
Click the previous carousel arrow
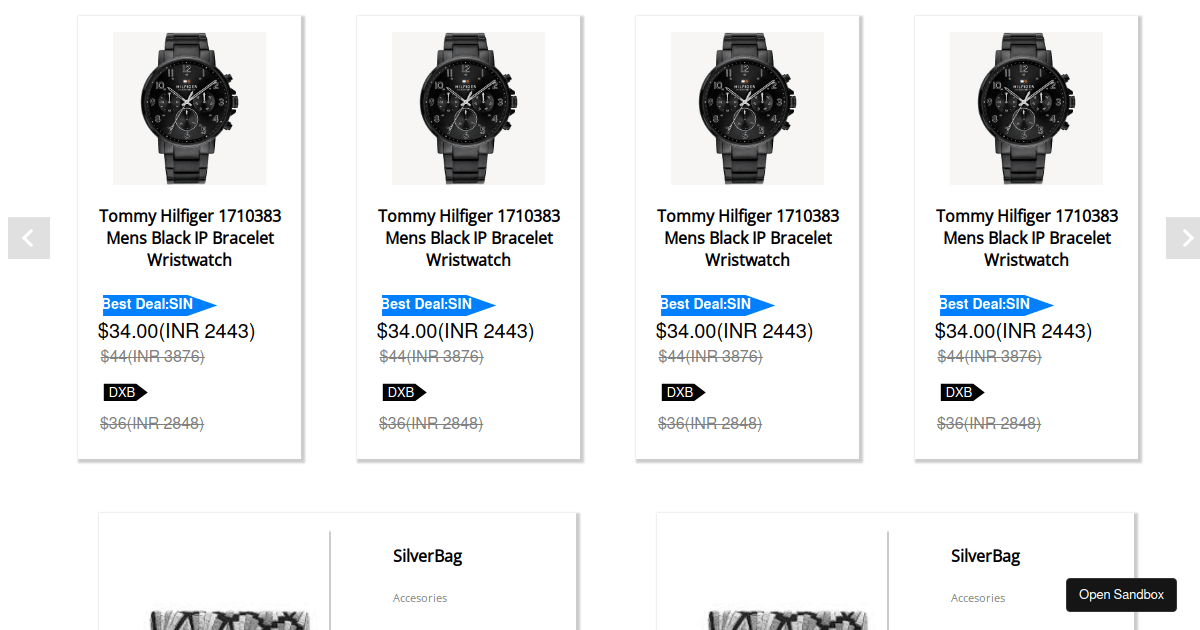(x=28, y=238)
